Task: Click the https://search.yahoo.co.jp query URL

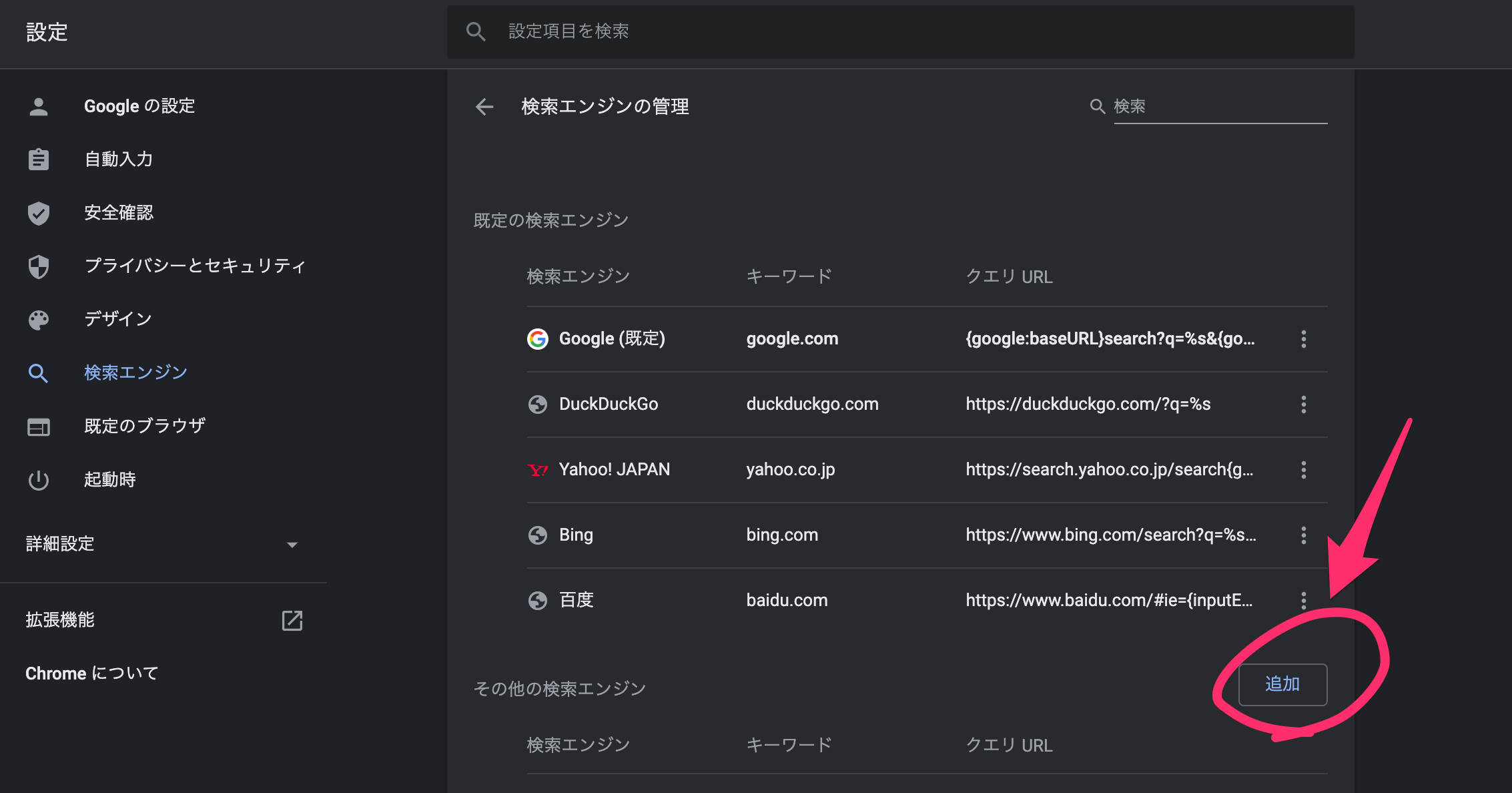Action: [x=1110, y=470]
